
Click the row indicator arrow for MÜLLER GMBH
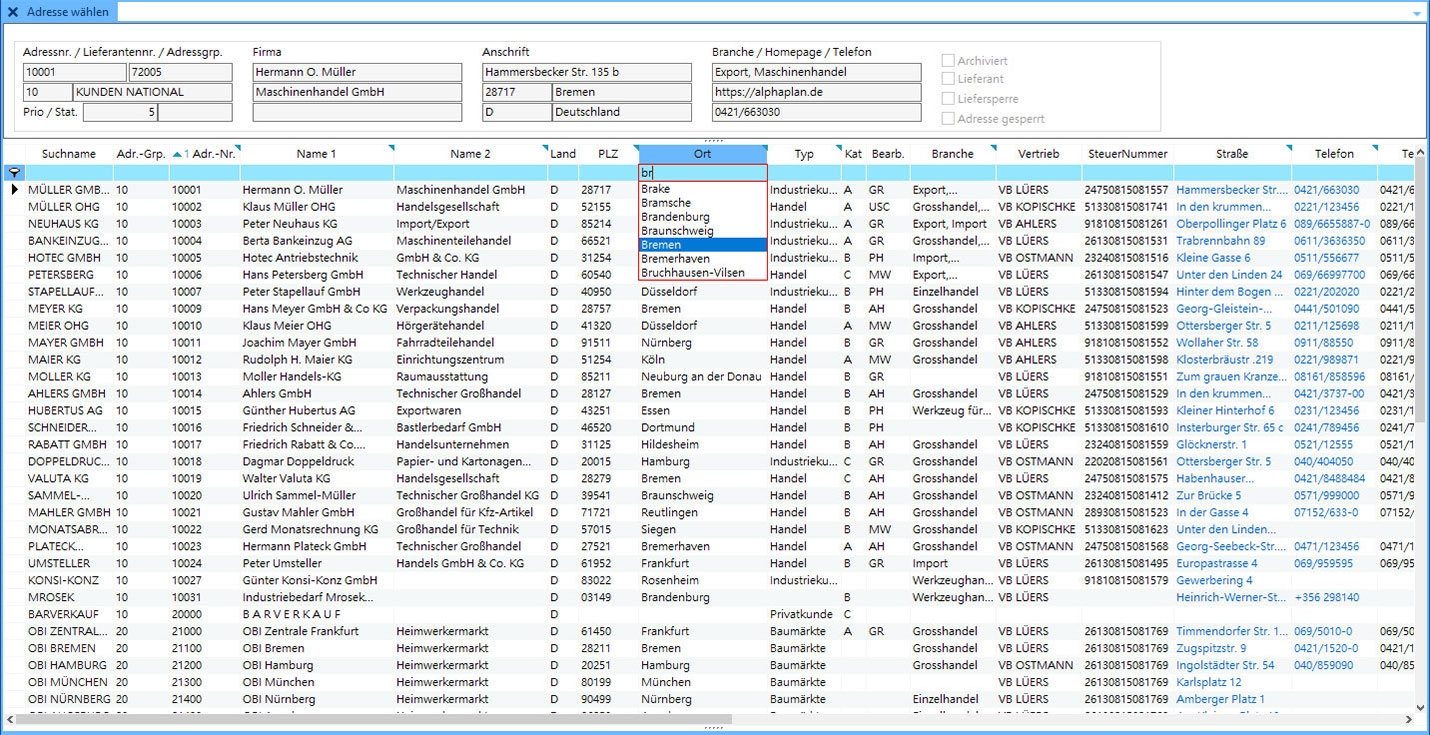click(14, 190)
